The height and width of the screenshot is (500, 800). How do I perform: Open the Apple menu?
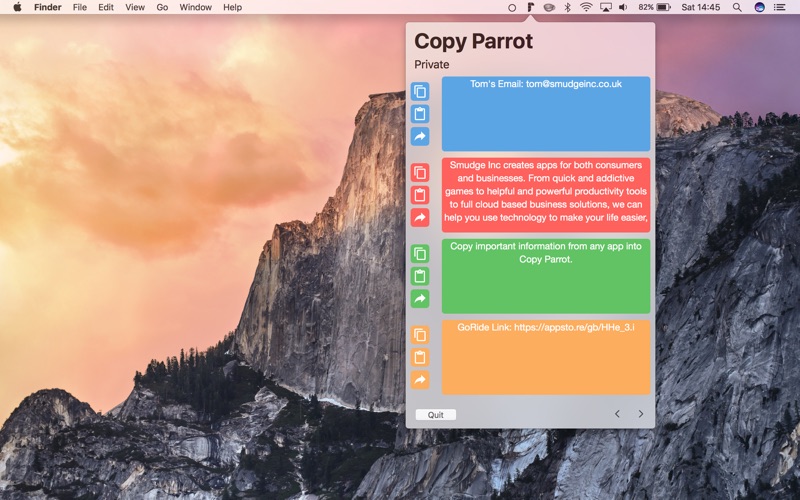point(17,7)
